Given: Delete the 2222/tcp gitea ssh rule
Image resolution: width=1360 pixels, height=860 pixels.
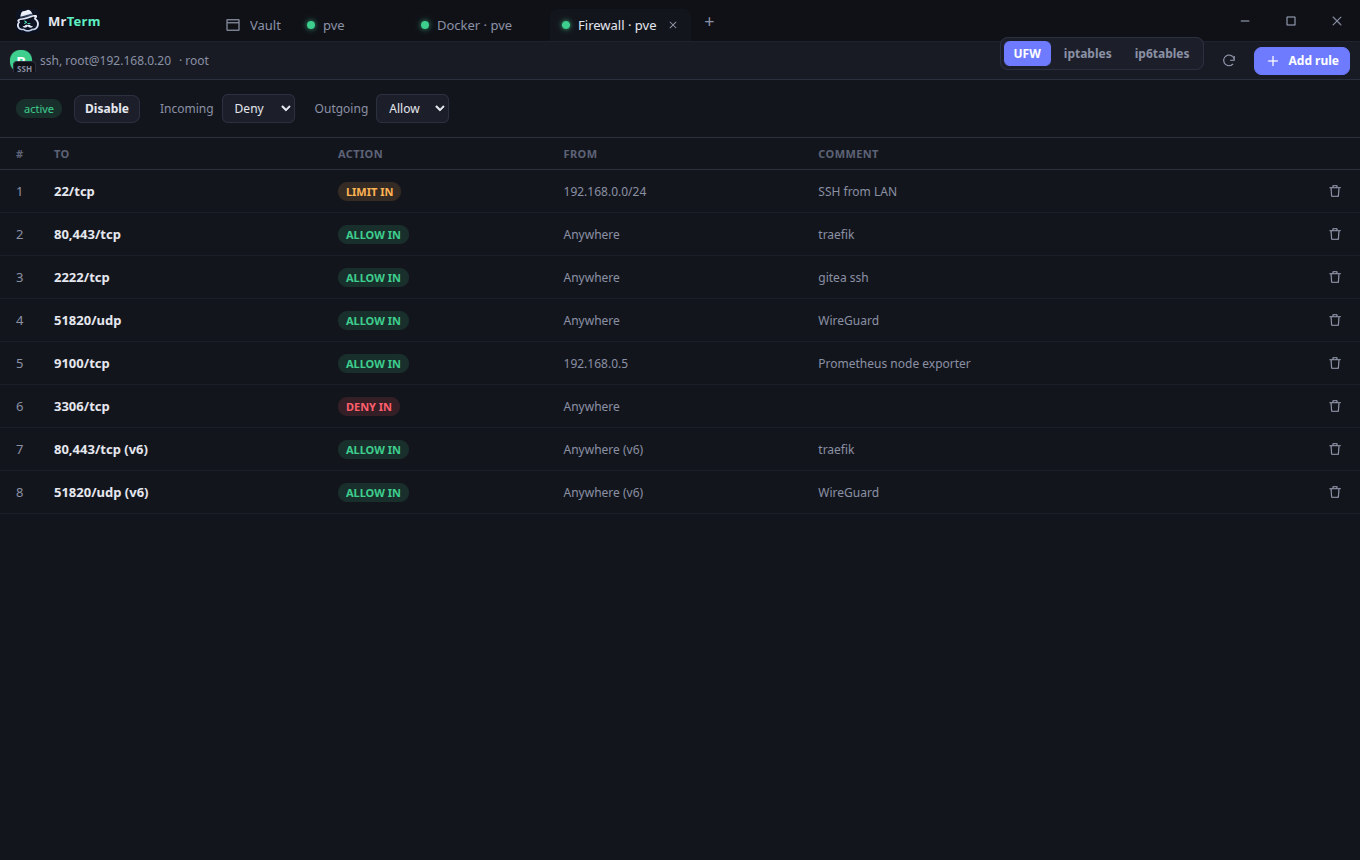Looking at the screenshot, I should click(1335, 277).
